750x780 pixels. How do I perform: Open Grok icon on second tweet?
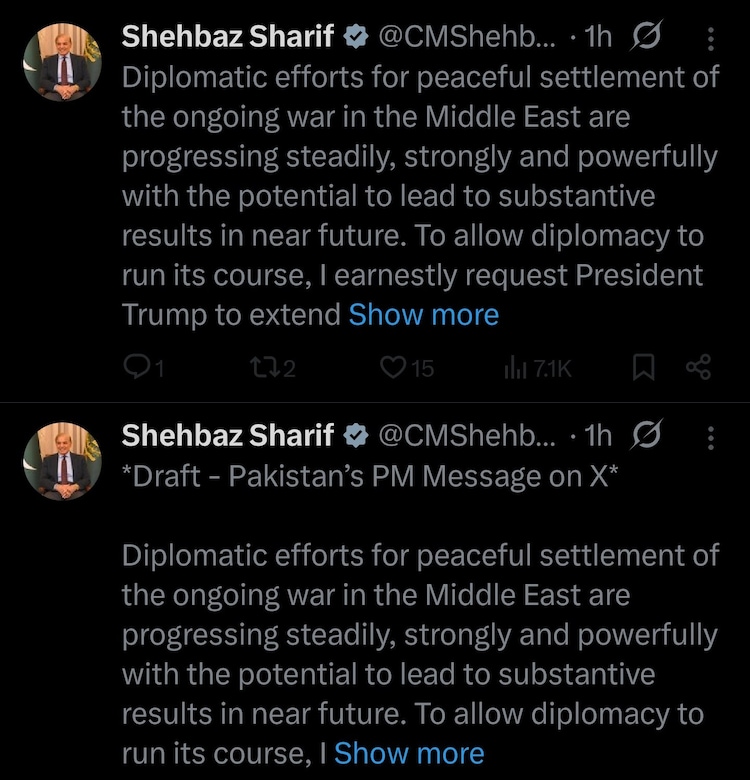[x=648, y=435]
